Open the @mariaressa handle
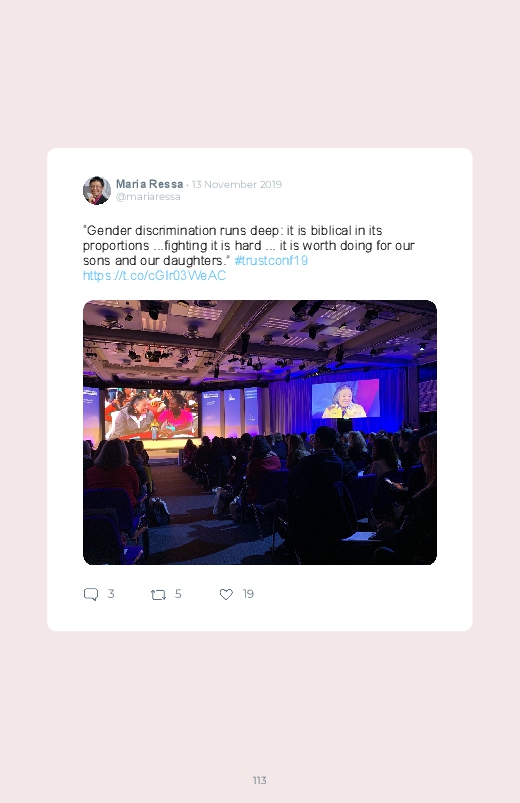The height and width of the screenshot is (803, 520). click(148, 197)
